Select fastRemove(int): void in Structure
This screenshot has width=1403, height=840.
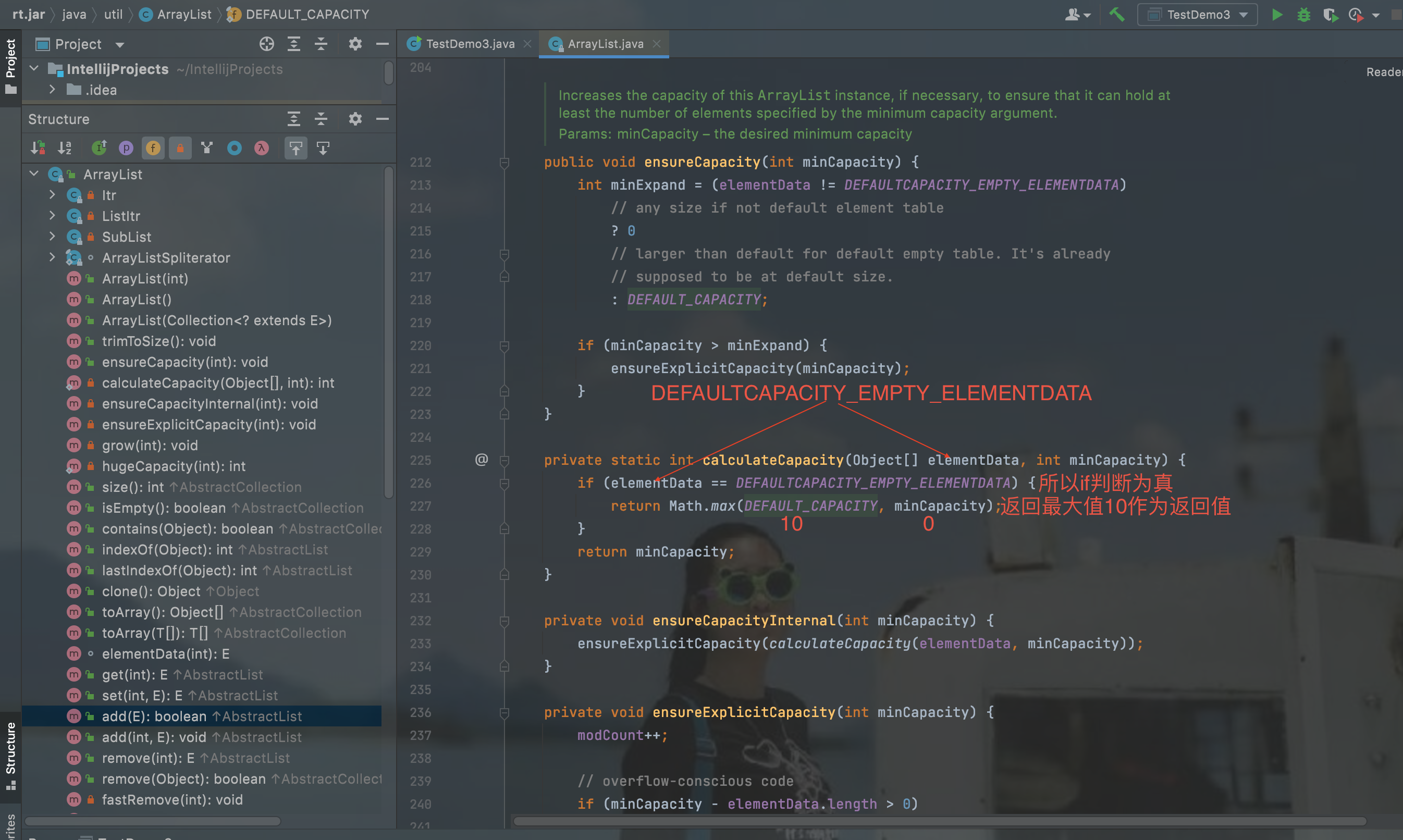click(x=172, y=800)
